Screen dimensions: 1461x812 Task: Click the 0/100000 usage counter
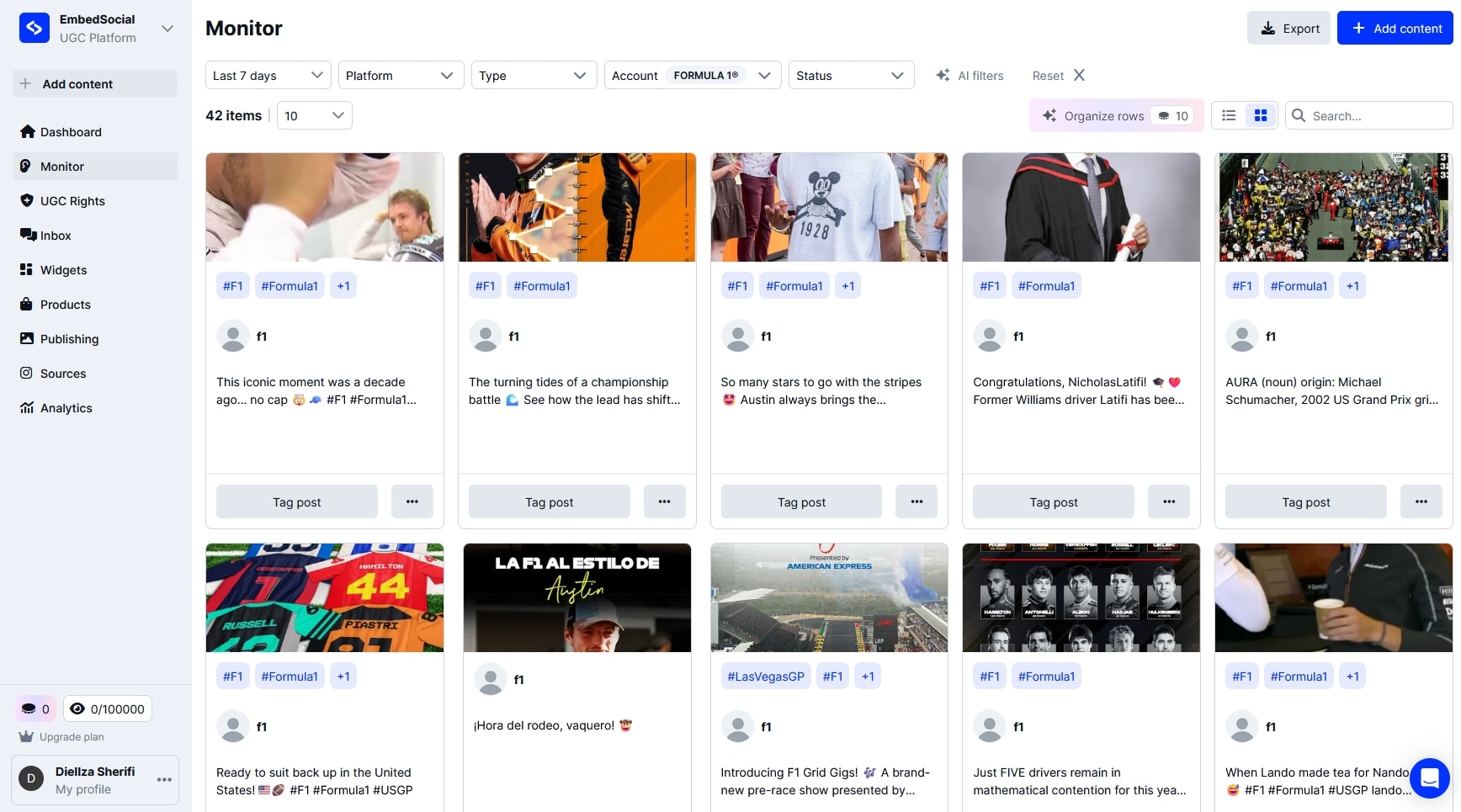tap(107, 709)
